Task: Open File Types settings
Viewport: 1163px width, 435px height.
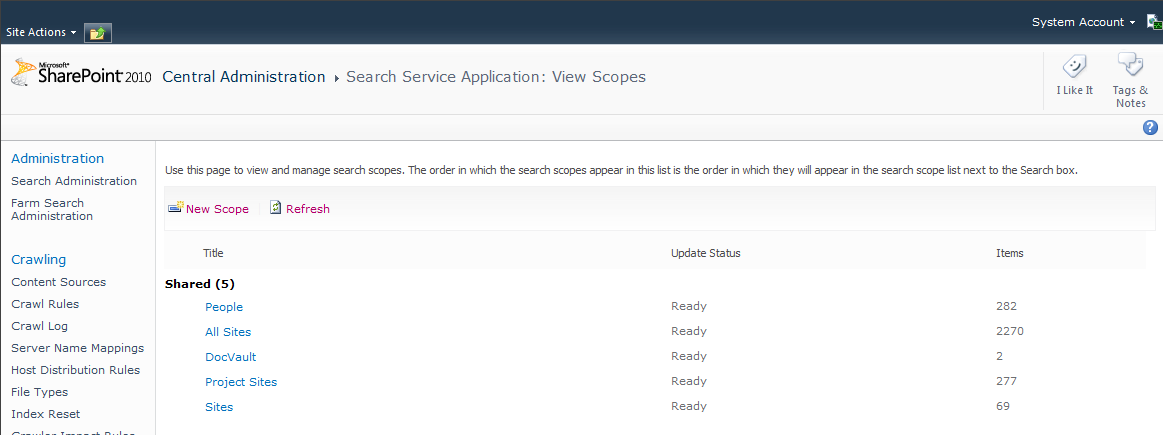Action: point(39,392)
